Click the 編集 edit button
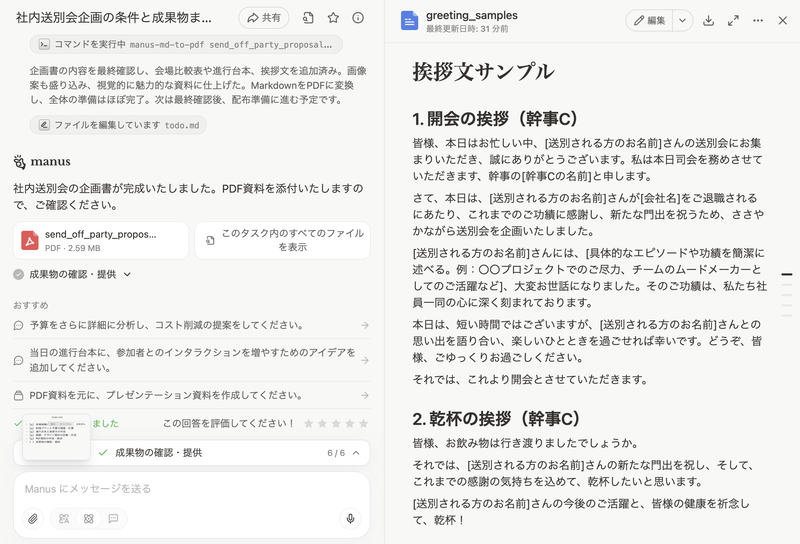Image resolution: width=800 pixels, height=544 pixels. coord(648,20)
